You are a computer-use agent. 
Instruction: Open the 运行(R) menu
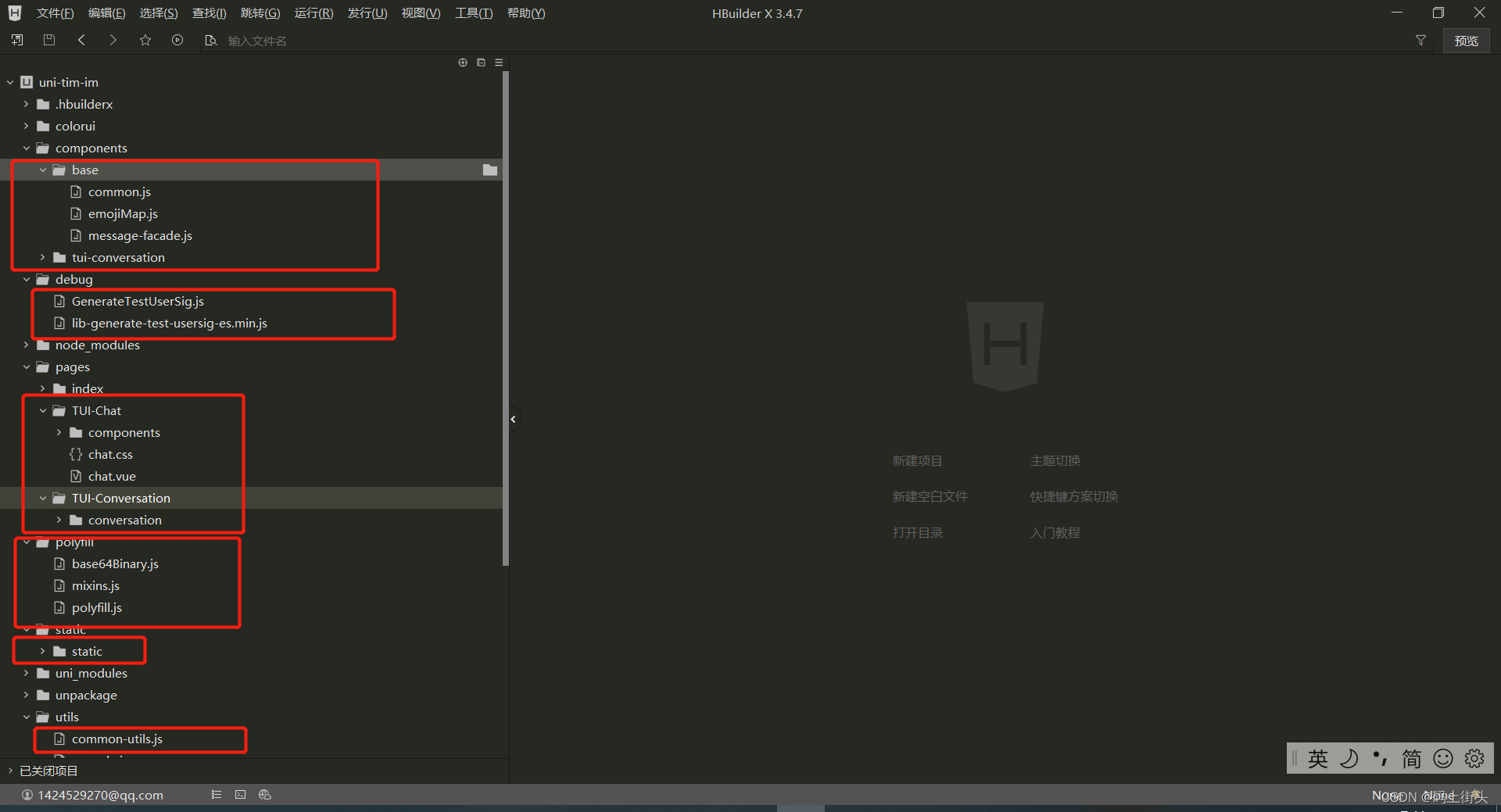click(313, 13)
